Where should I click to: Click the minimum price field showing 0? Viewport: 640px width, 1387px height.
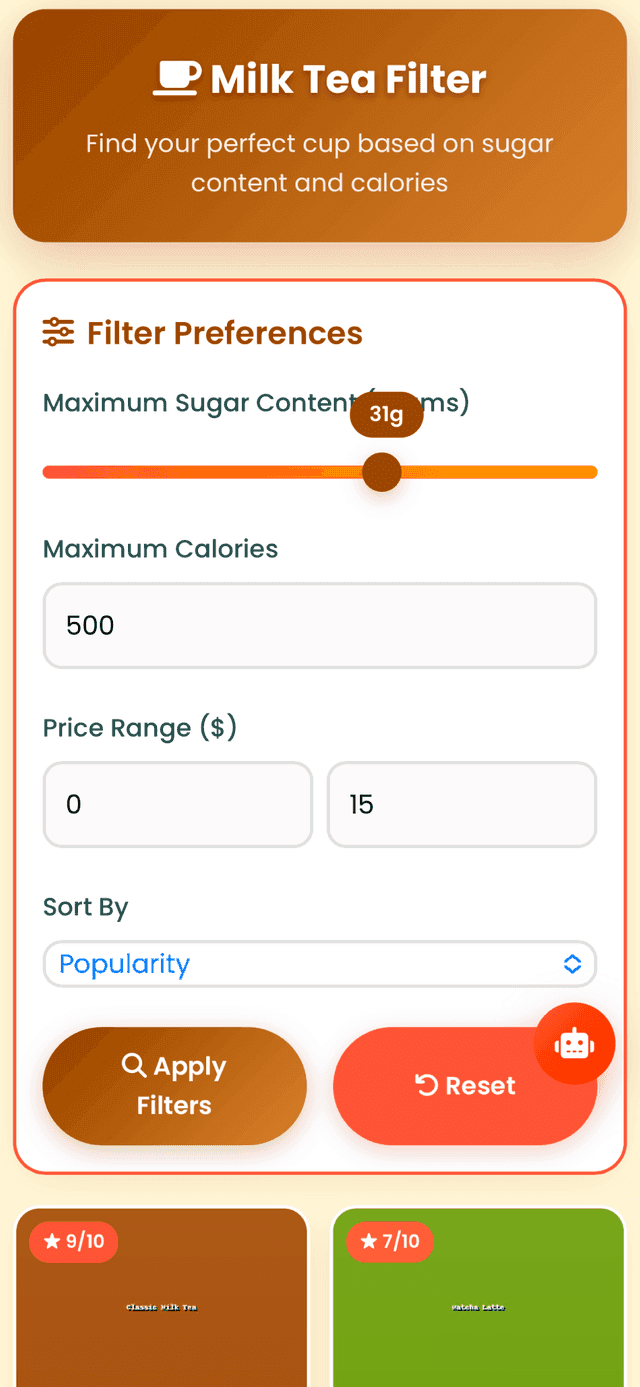177,805
